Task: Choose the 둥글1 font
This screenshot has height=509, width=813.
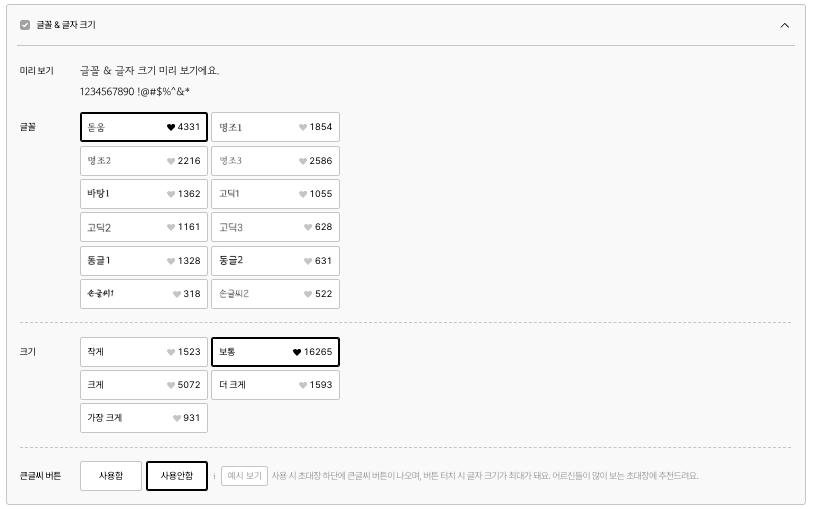Action: pos(144,261)
